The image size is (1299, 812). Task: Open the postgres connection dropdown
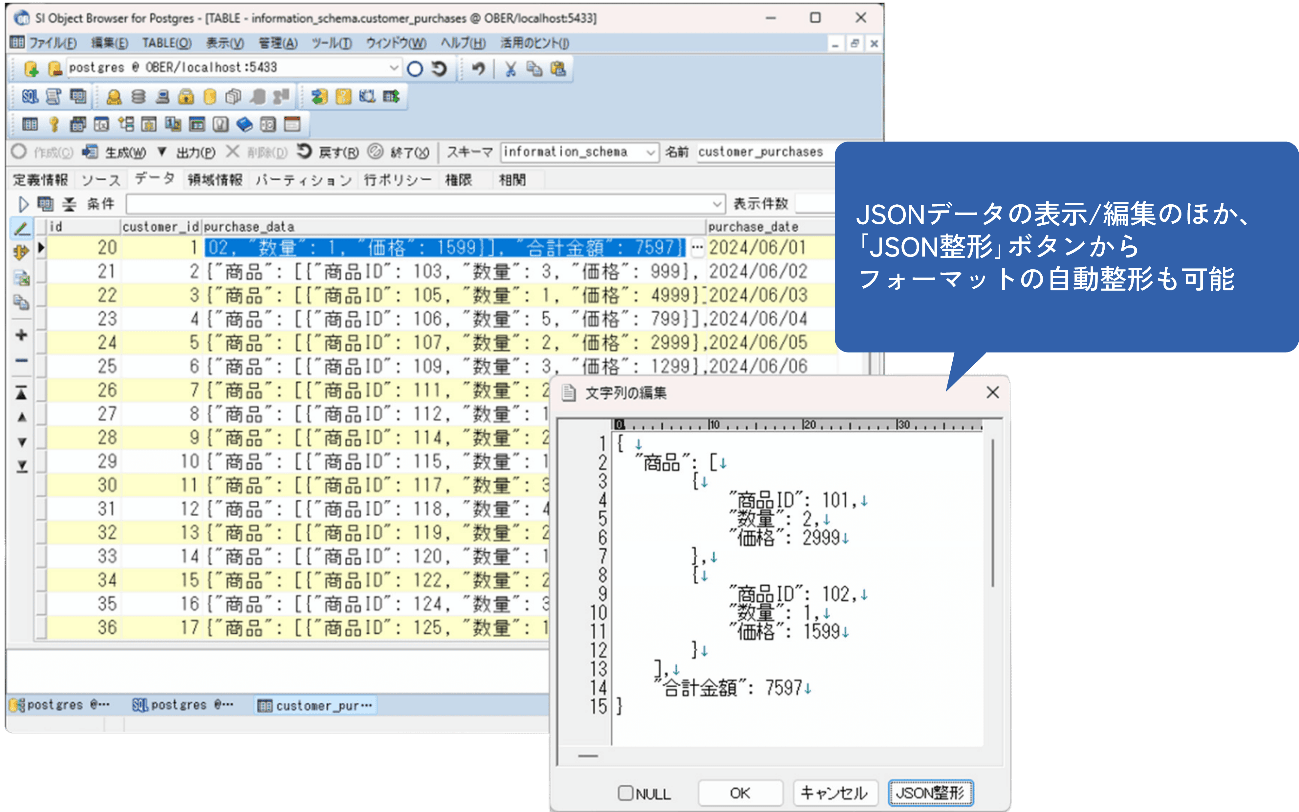pyautogui.click(x=394, y=68)
